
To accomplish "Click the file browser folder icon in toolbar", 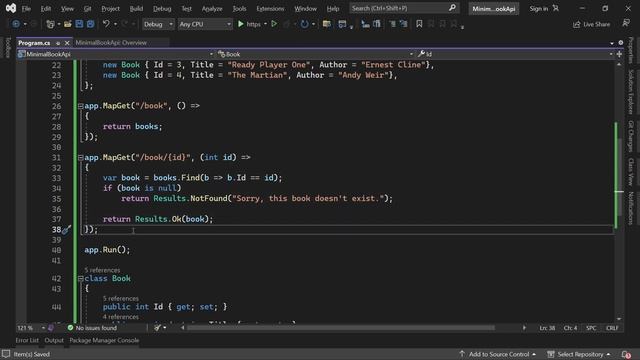I will 327,24.
